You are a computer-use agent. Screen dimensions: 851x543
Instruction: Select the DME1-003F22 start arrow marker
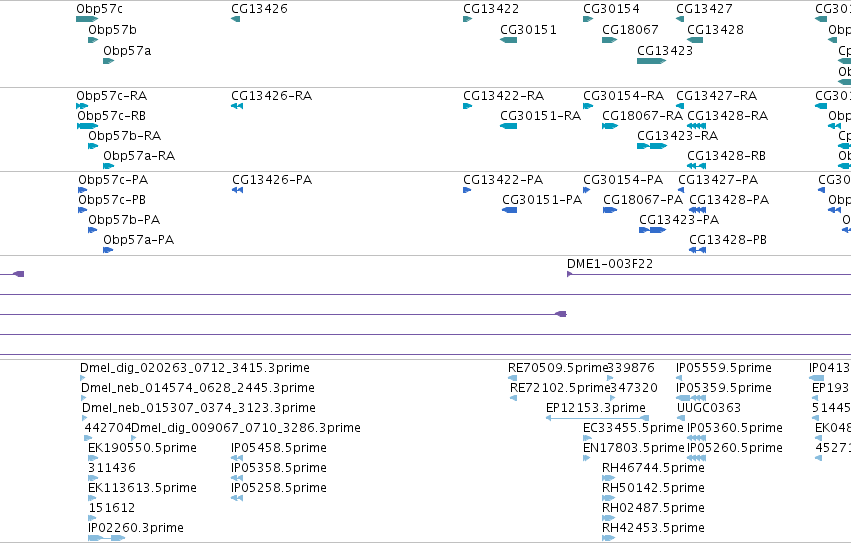tap(569, 274)
